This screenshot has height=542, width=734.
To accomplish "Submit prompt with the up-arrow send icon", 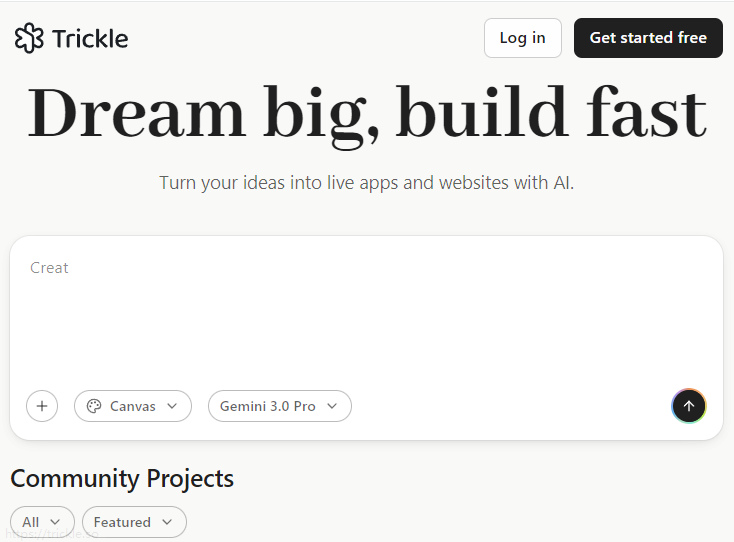I will point(688,406).
